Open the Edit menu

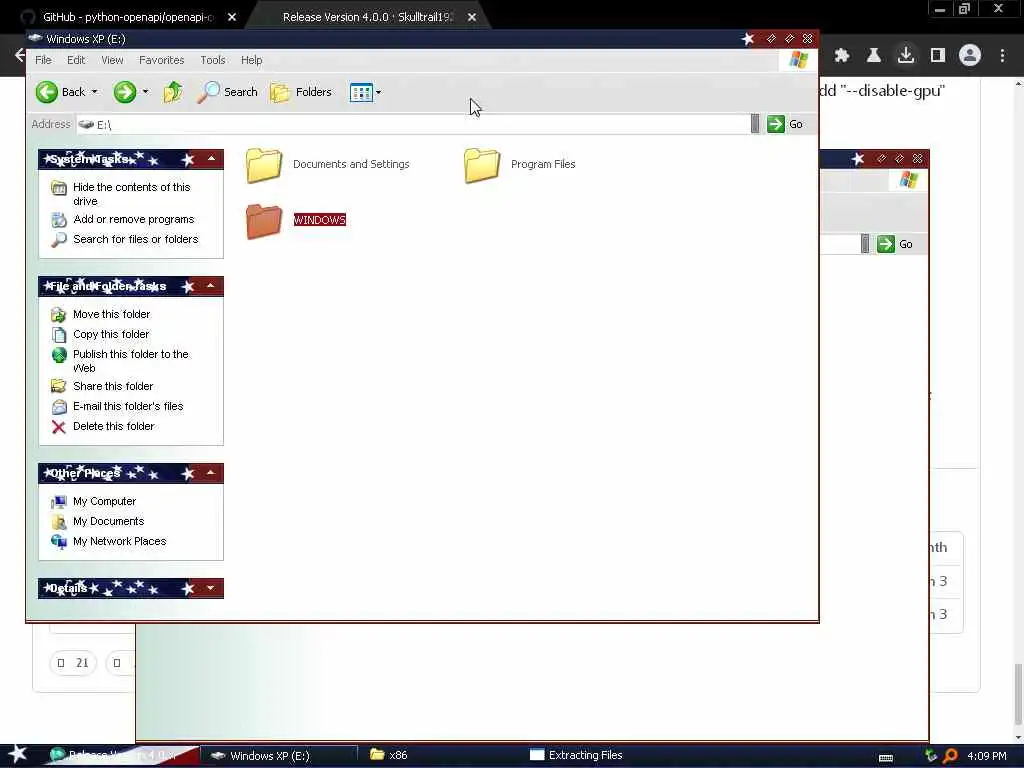pos(76,60)
